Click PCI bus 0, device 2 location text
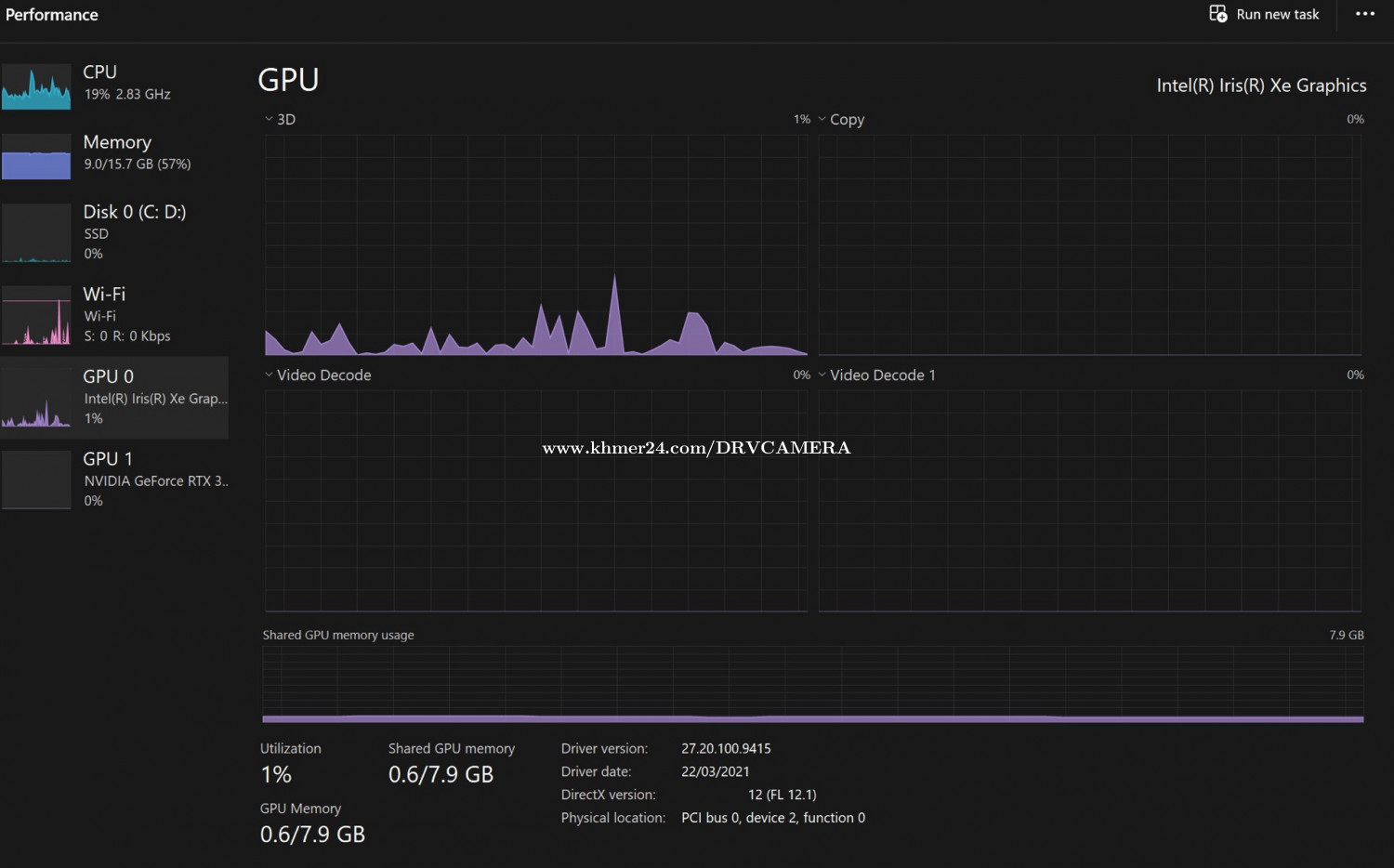 click(773, 818)
